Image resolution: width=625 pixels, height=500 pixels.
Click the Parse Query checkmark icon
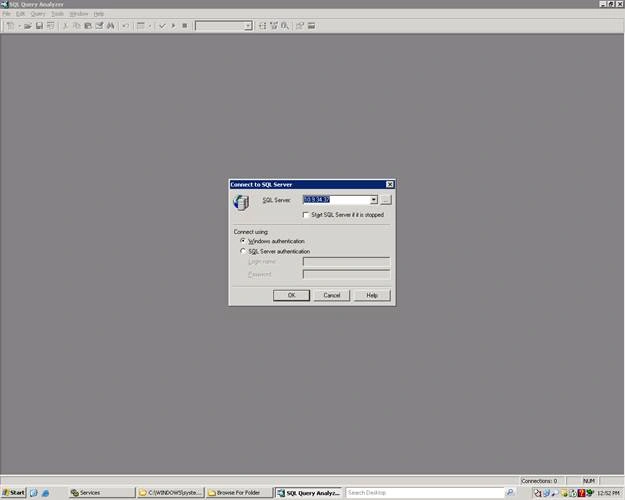(162, 26)
